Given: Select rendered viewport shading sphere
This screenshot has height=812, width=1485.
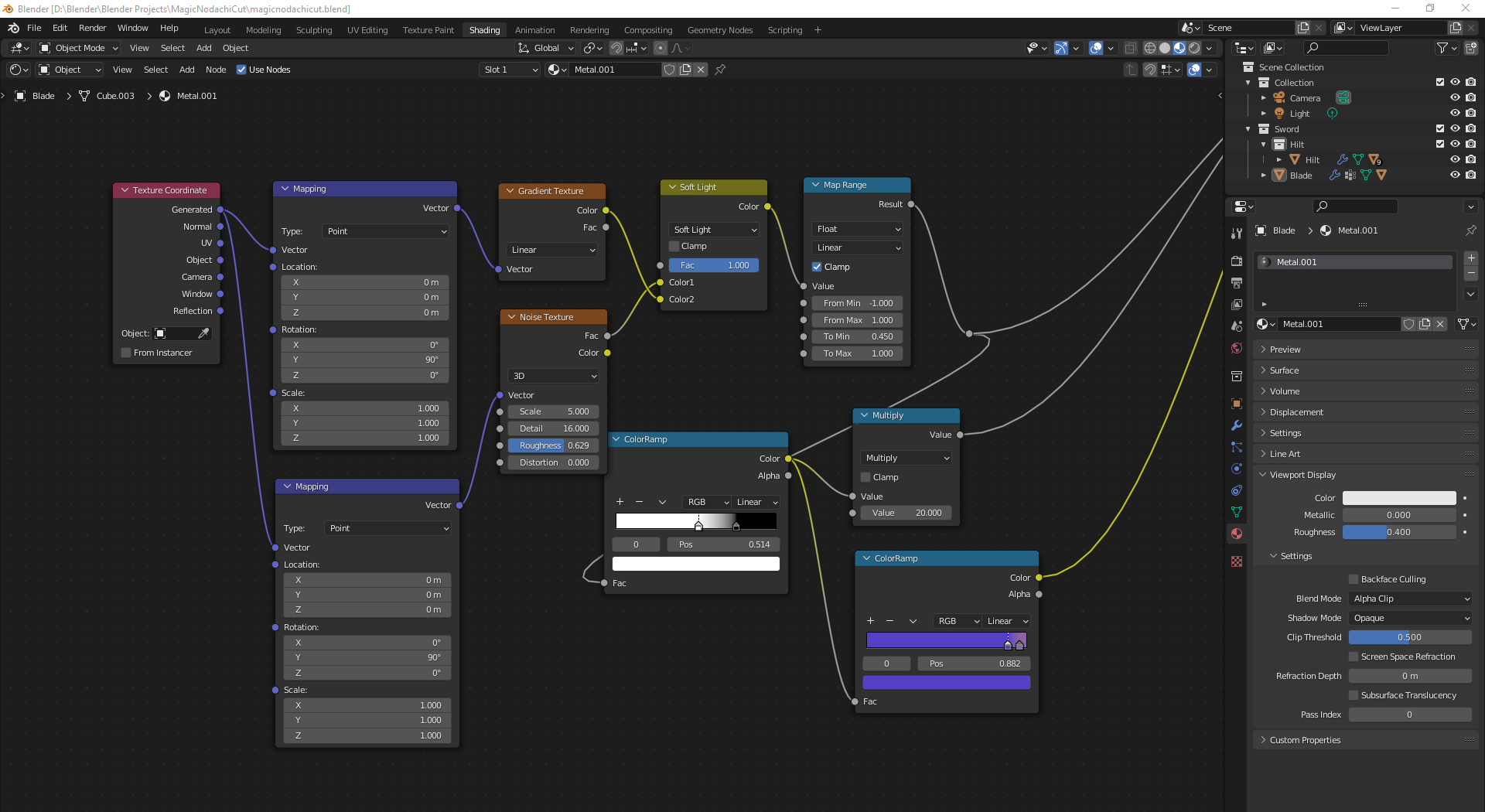Looking at the screenshot, I should coord(1194,48).
